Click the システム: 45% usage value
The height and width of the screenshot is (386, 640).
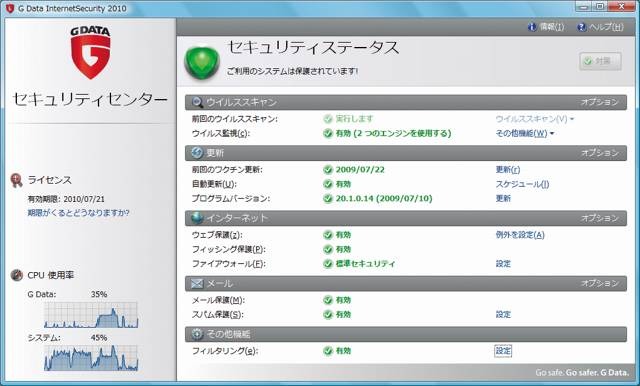click(99, 338)
